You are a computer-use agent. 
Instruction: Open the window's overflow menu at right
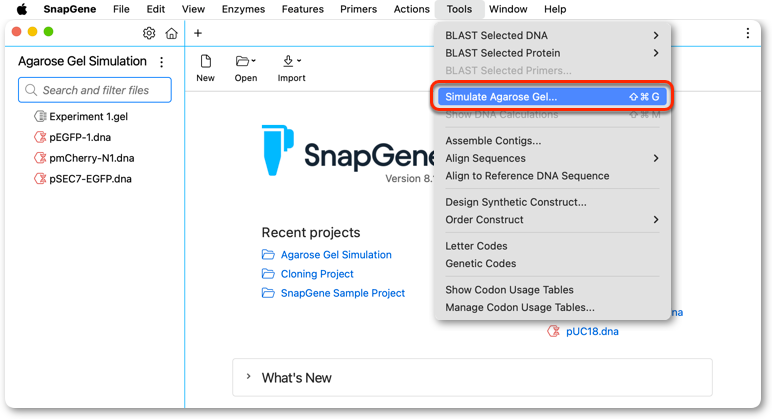click(747, 33)
